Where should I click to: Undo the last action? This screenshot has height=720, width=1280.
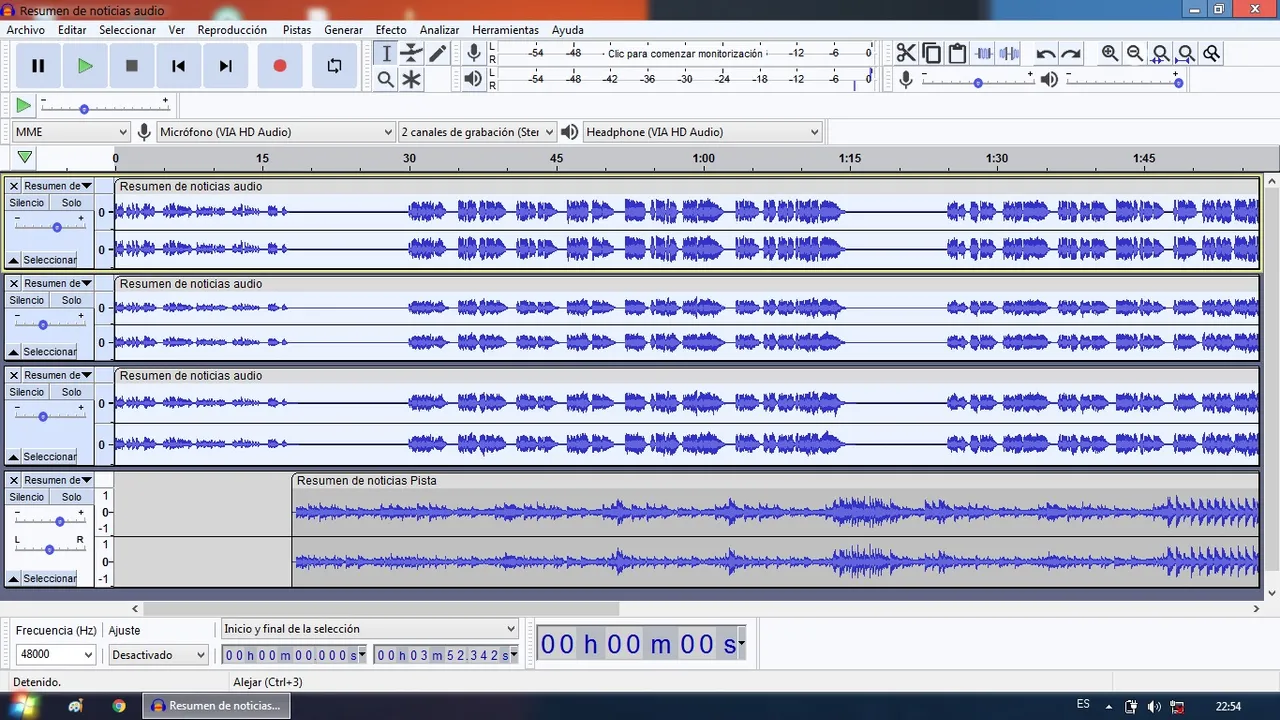pos(1046,54)
